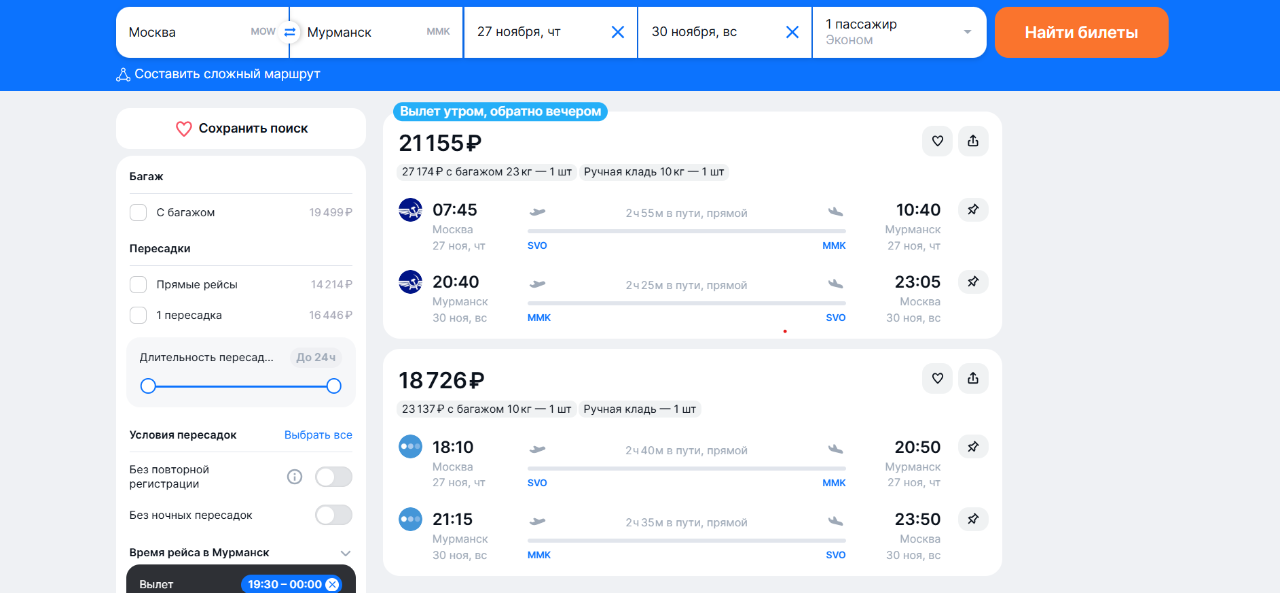The width and height of the screenshot is (1280, 593).
Task: Check the Прямые рейсы filter
Action: click(139, 284)
